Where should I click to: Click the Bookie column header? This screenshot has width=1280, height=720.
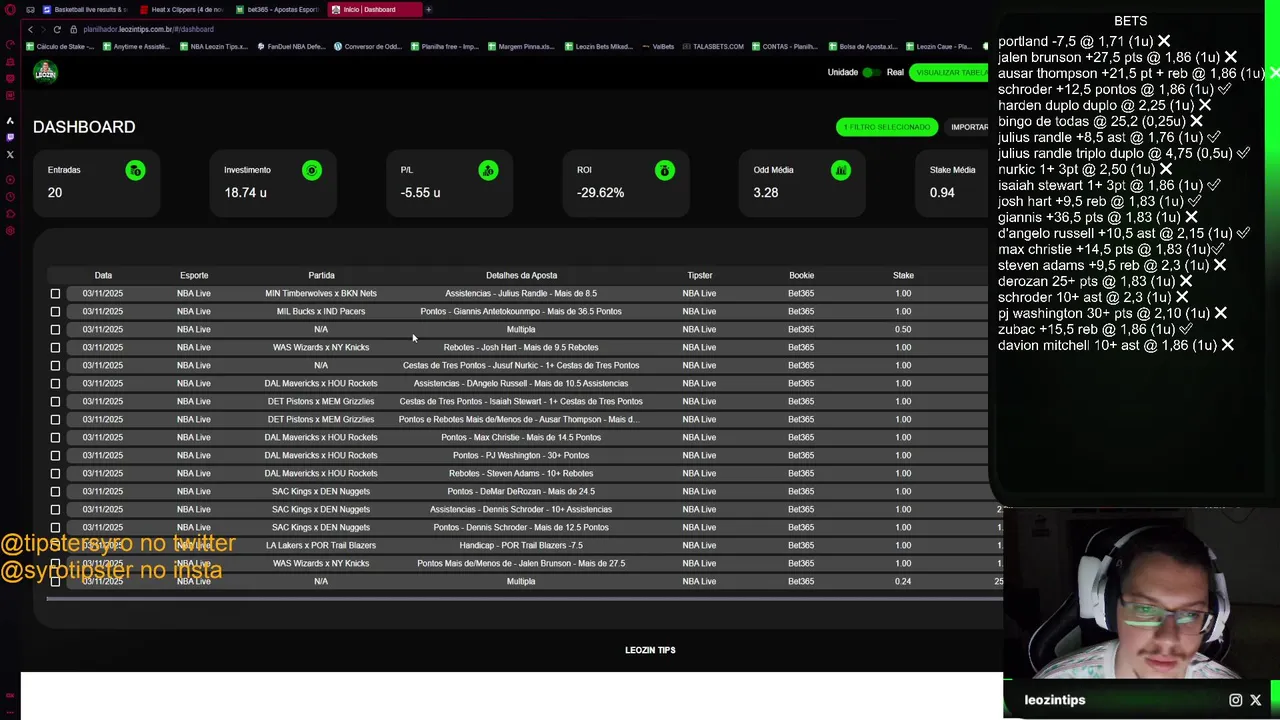click(x=801, y=275)
